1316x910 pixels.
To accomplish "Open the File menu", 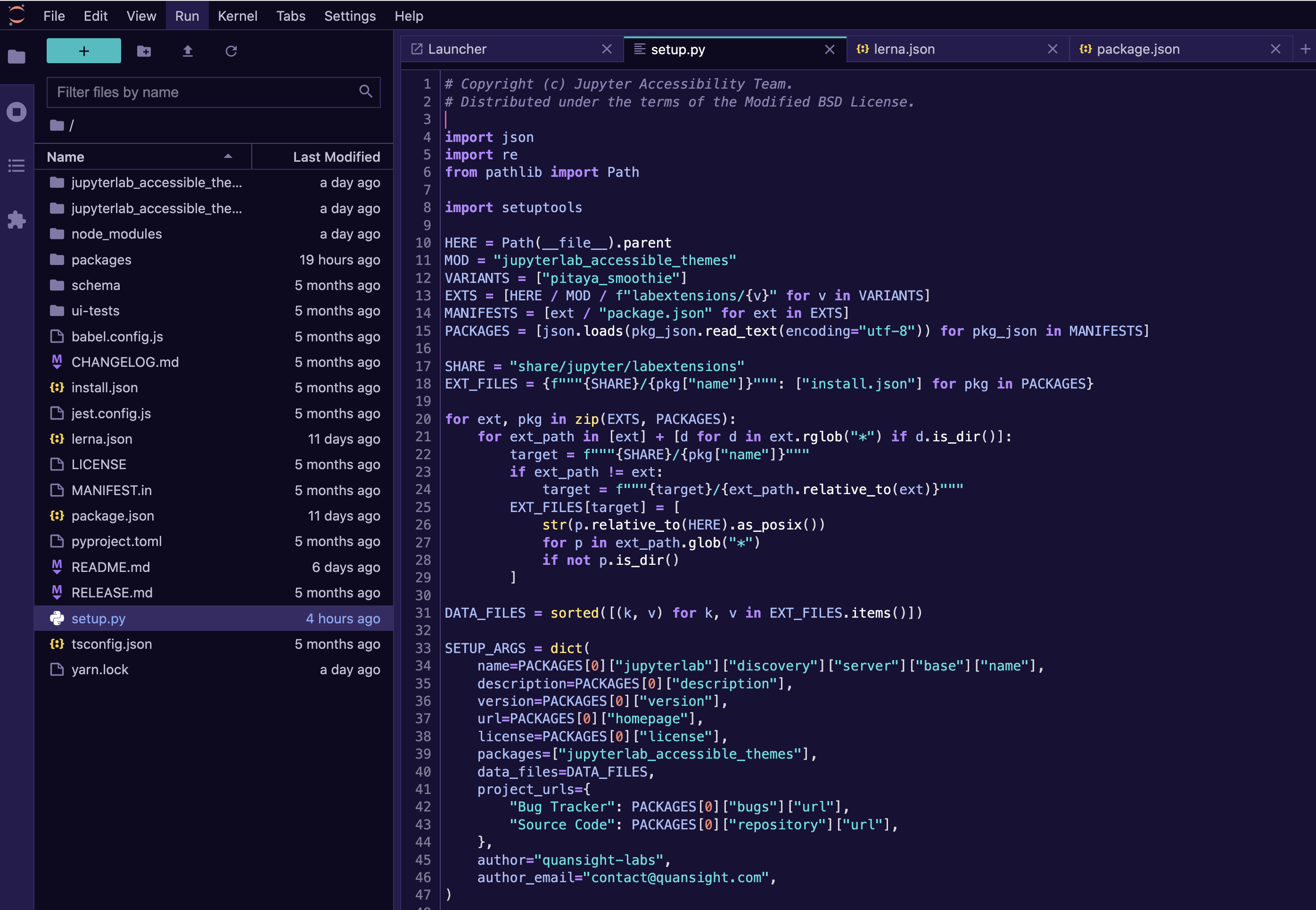I will coord(54,16).
